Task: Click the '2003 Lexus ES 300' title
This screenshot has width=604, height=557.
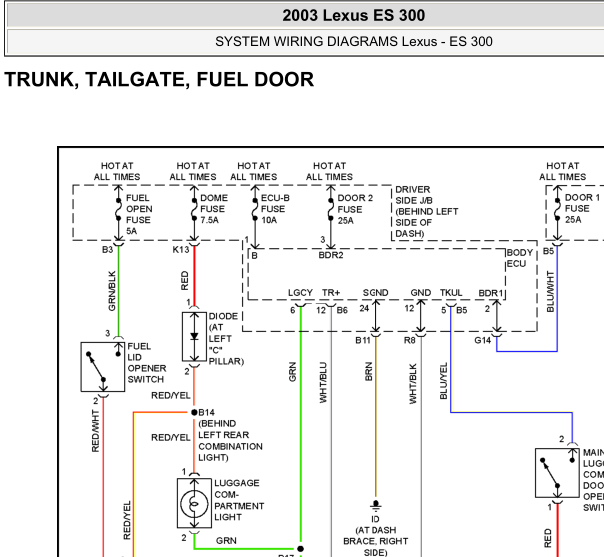Action: click(x=354, y=15)
